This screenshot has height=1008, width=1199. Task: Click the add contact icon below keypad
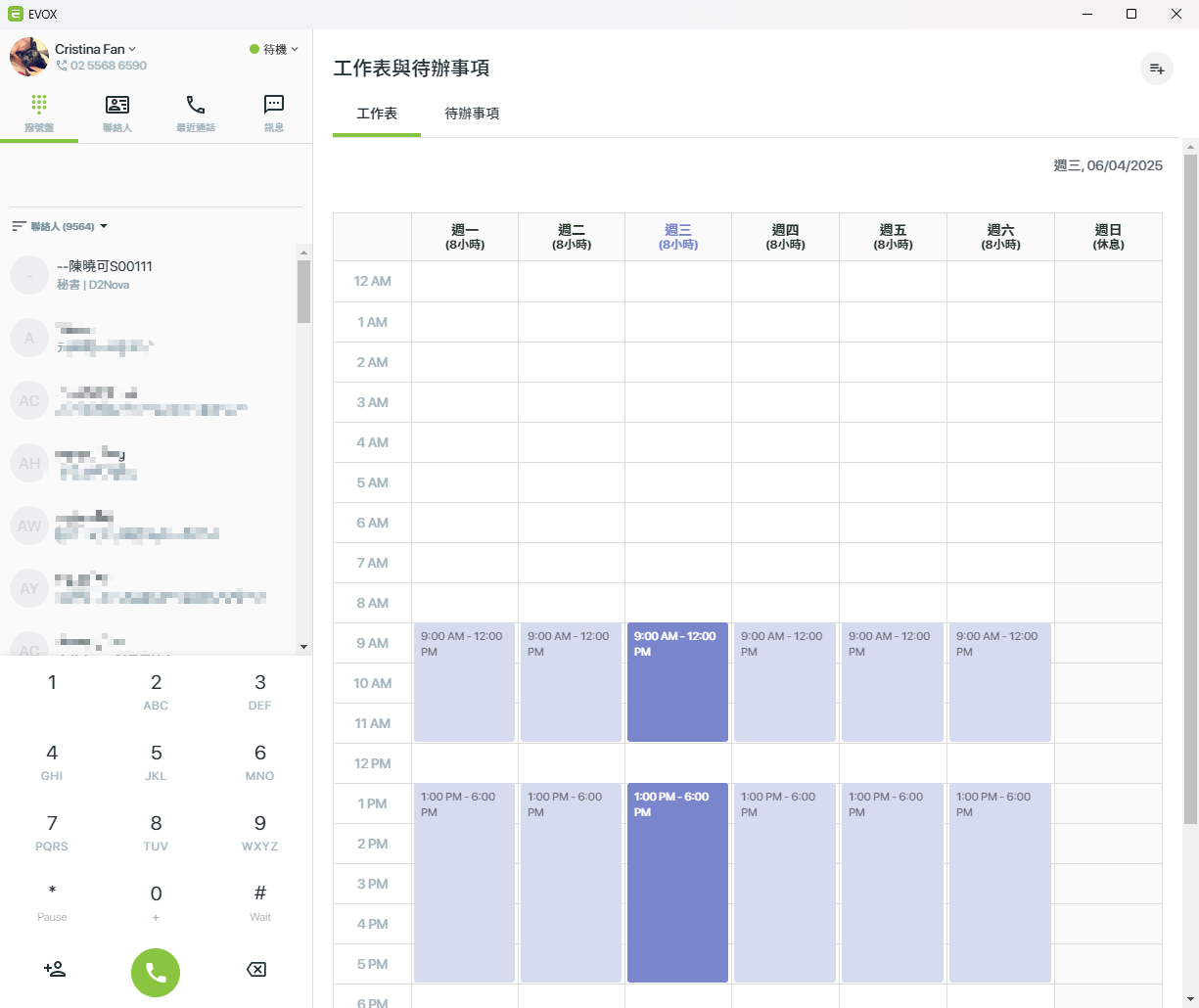[55, 969]
